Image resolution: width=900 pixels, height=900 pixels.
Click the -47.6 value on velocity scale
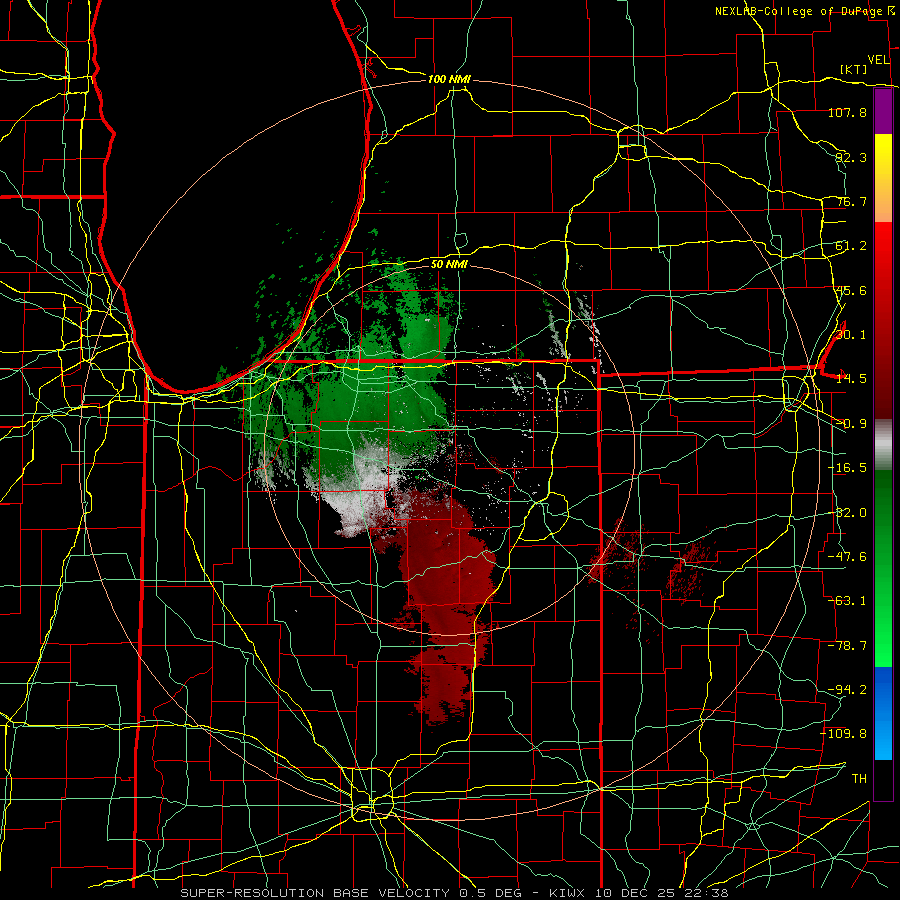(x=847, y=557)
